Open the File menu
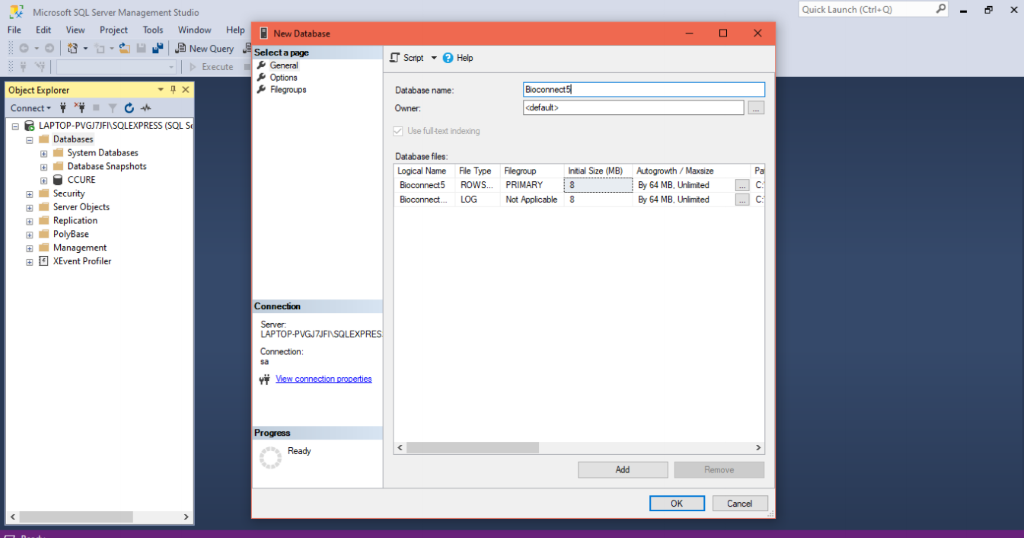 click(14, 30)
